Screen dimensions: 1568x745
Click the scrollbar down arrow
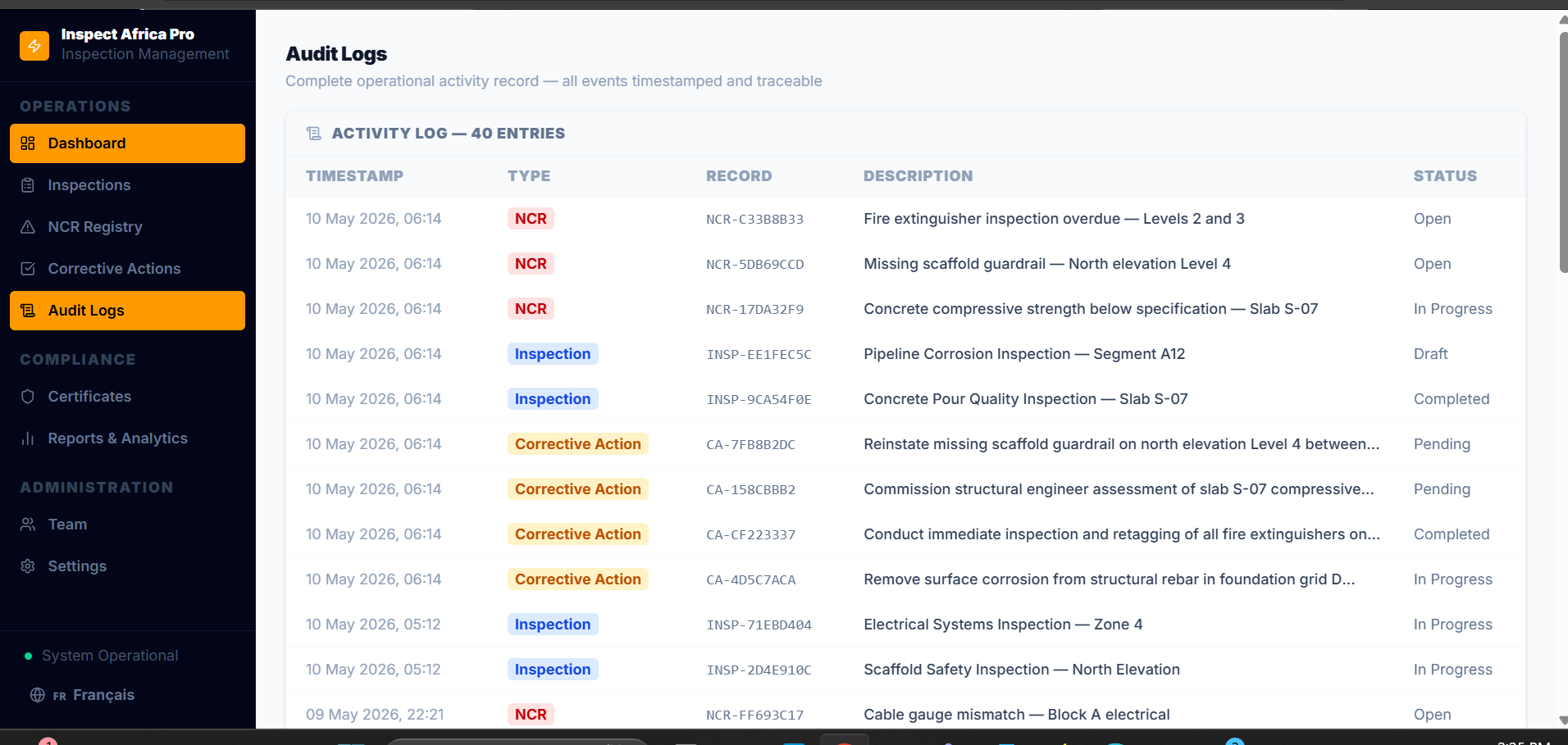[1563, 720]
